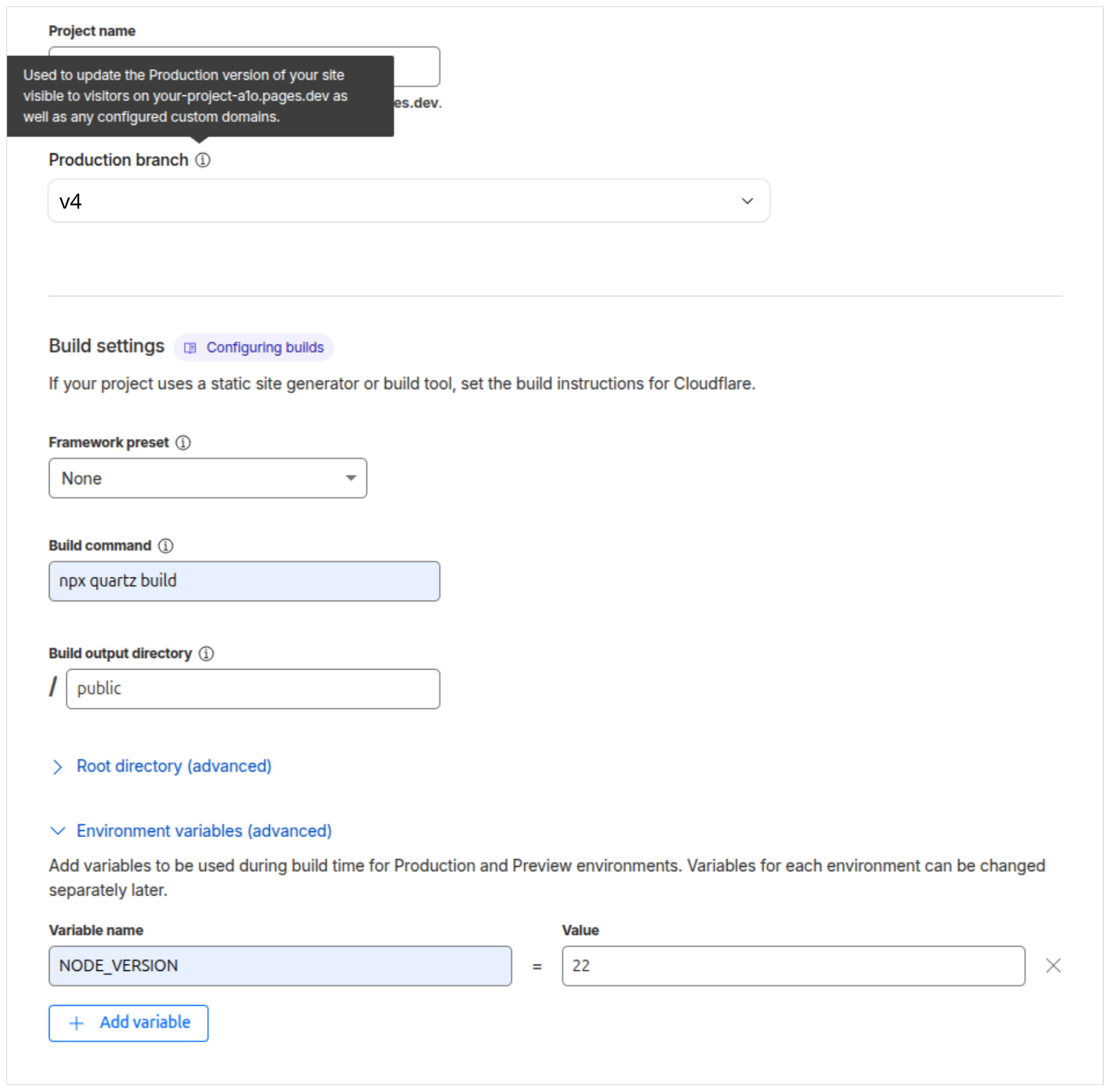Click the Value field containing 22
The image size is (1110, 1092).
tap(793, 965)
